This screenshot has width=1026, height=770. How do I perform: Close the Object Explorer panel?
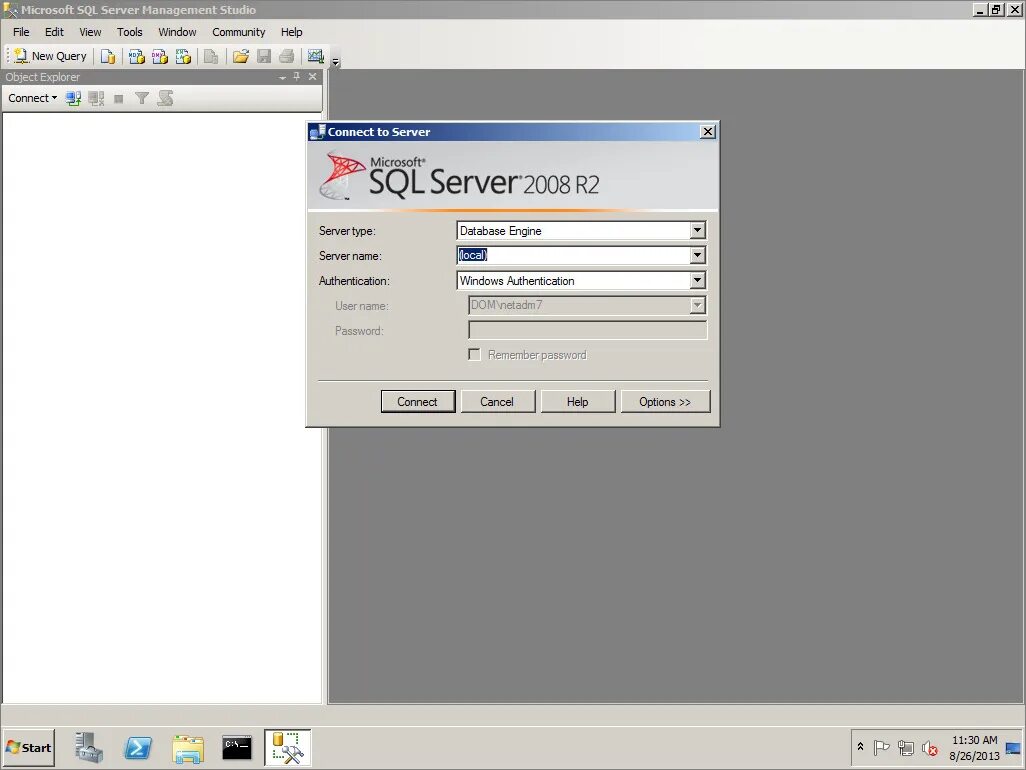(x=312, y=77)
